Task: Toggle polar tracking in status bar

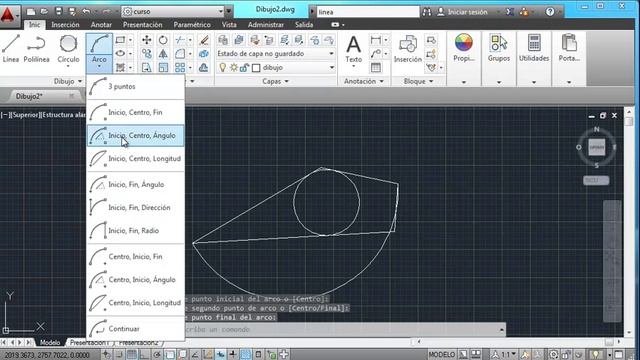Action: (x=157, y=354)
